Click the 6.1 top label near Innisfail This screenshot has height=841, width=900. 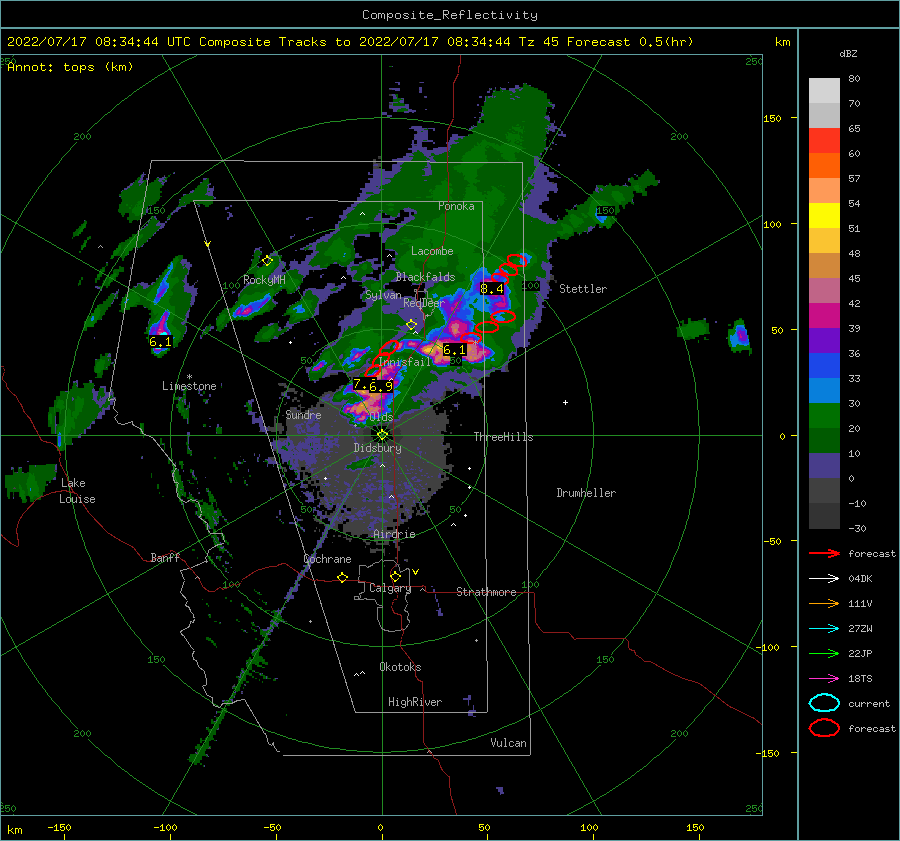455,349
